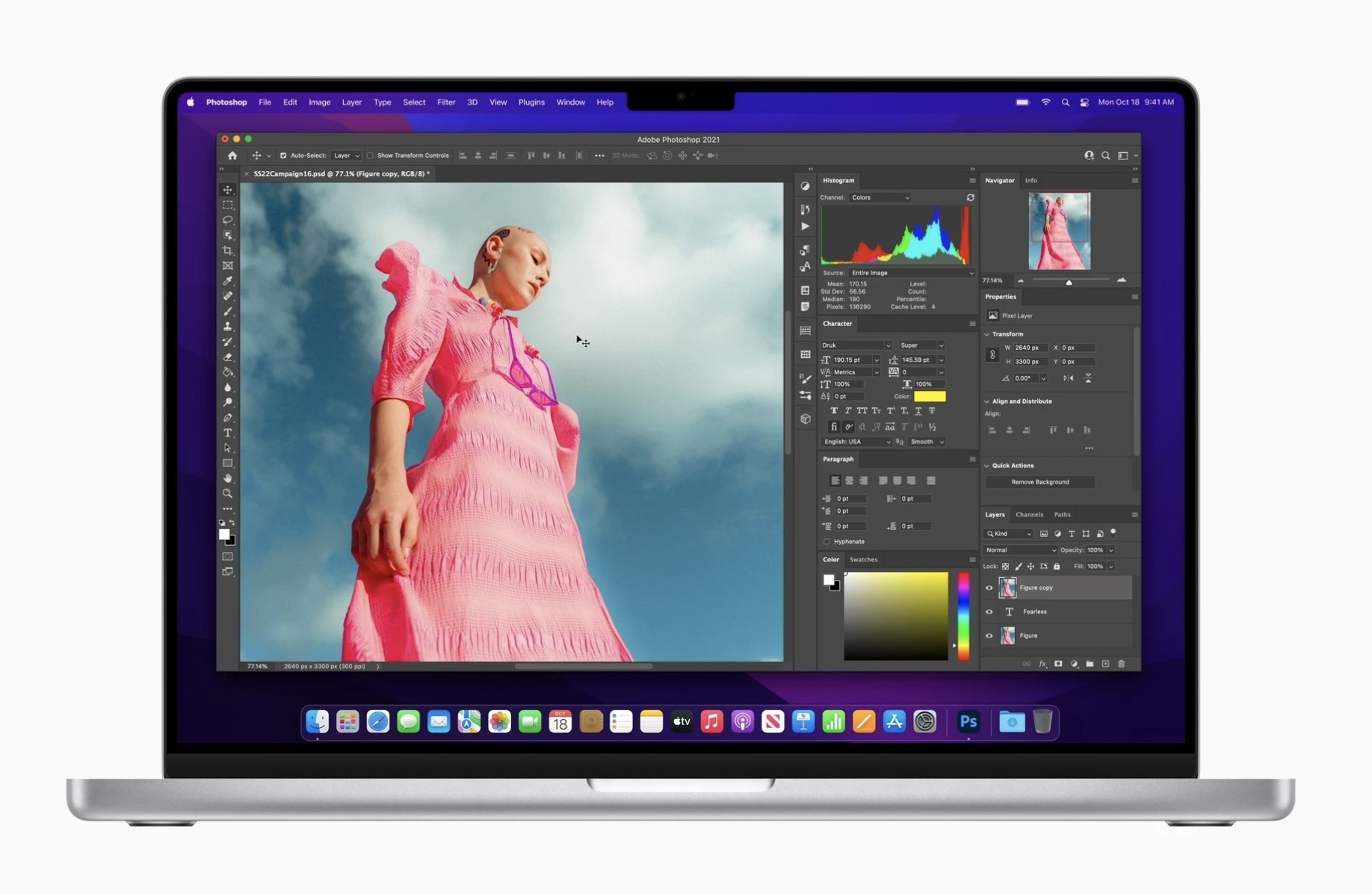Select the Rectangle shape tool
1372x894 pixels.
pyautogui.click(x=228, y=463)
